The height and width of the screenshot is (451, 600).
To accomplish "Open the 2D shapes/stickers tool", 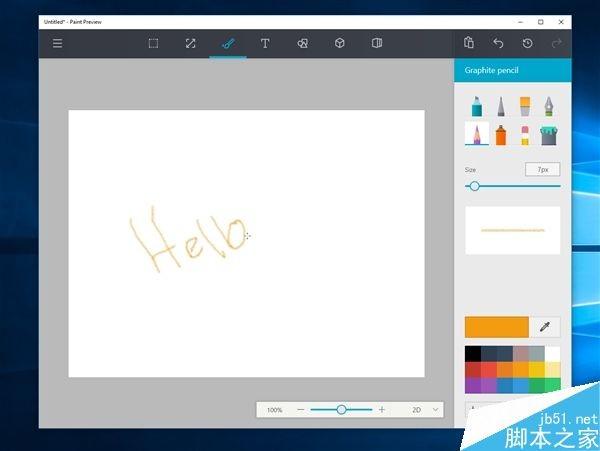I will pos(302,44).
